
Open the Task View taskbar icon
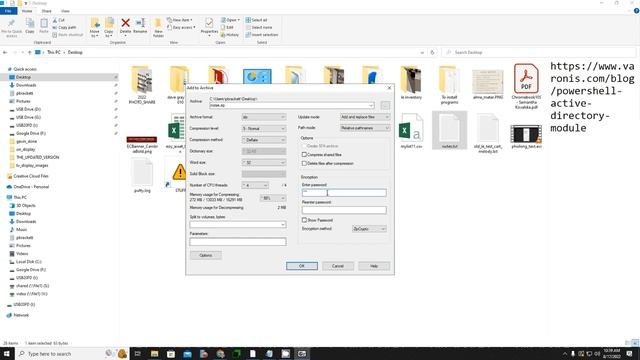138,353
